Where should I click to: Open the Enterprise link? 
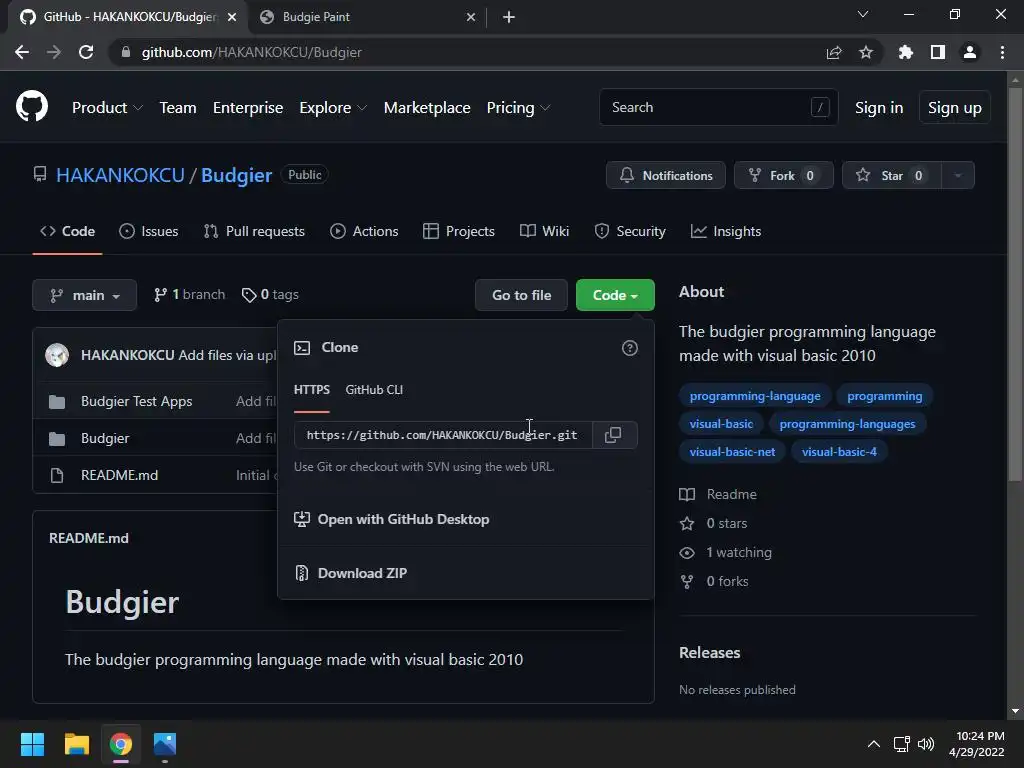pos(248,108)
